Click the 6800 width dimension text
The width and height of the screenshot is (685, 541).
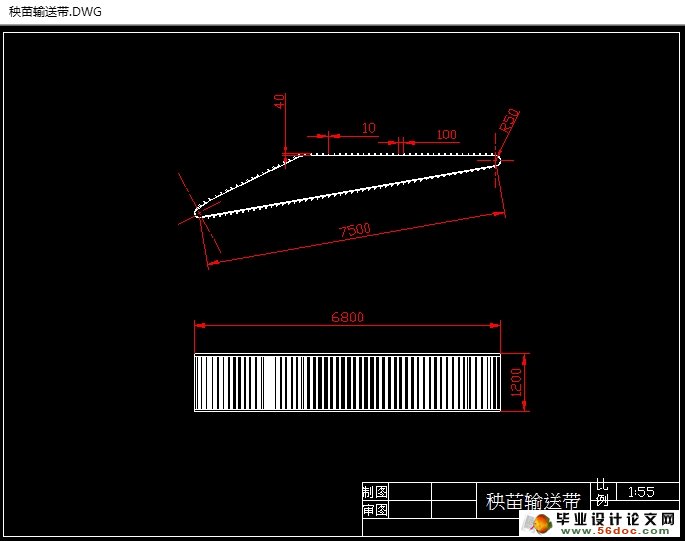pos(347,317)
